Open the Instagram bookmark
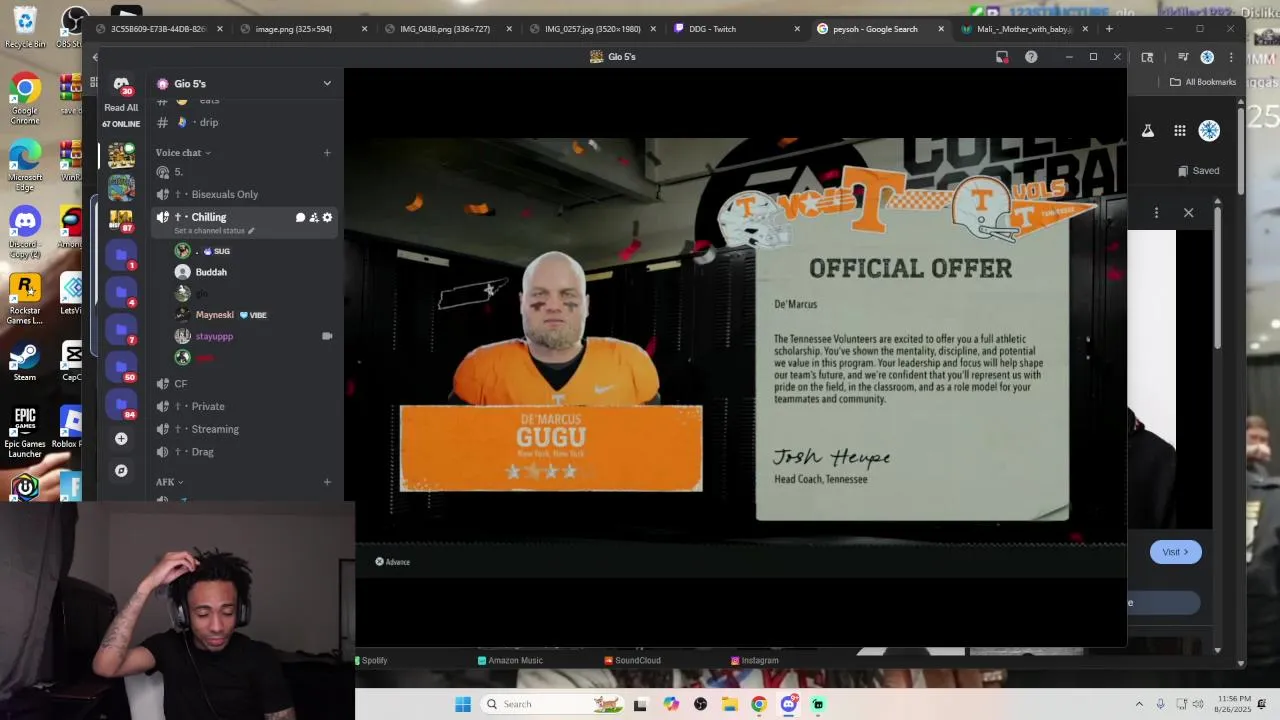The width and height of the screenshot is (1280, 720). click(755, 660)
